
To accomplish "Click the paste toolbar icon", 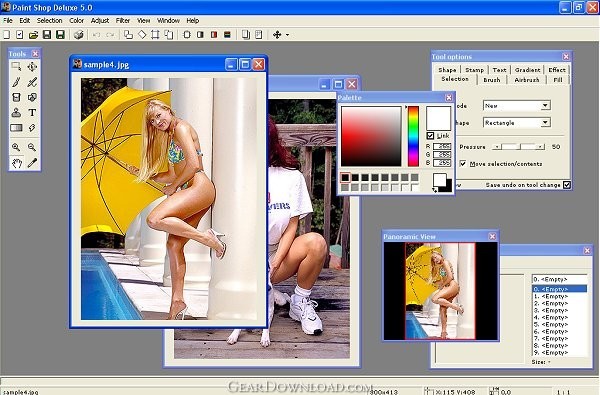I will (x=259, y=35).
